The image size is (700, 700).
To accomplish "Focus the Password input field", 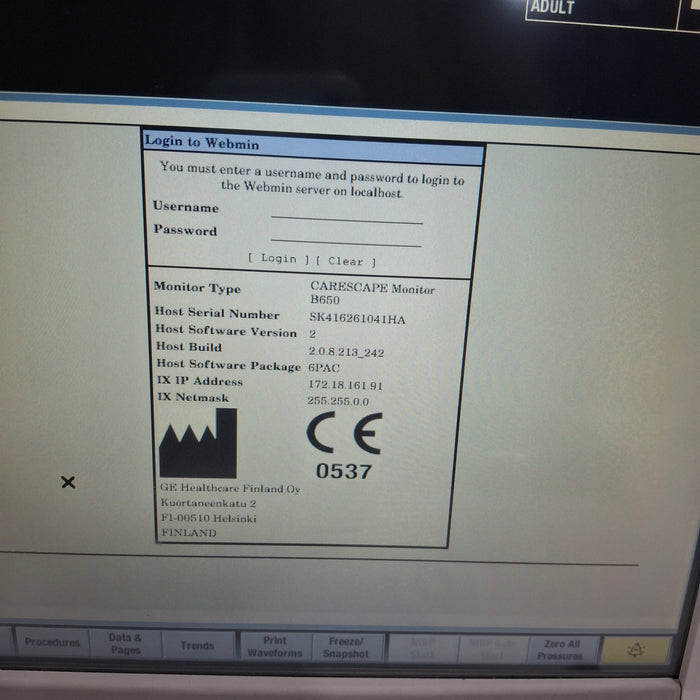I will 346,236.
